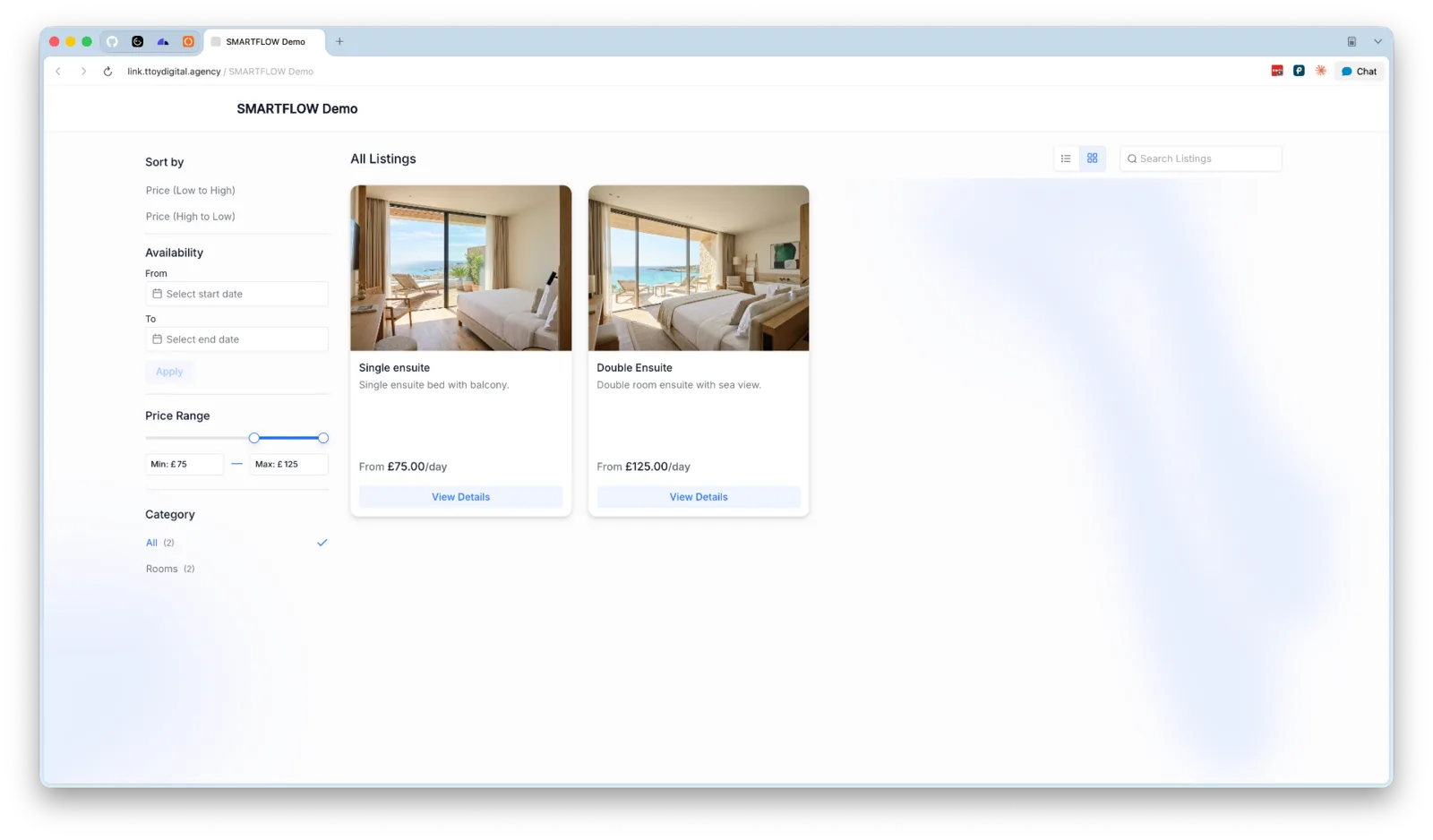Click the SMARTFLOW Demo page heading
The image size is (1433, 840).
point(297,108)
